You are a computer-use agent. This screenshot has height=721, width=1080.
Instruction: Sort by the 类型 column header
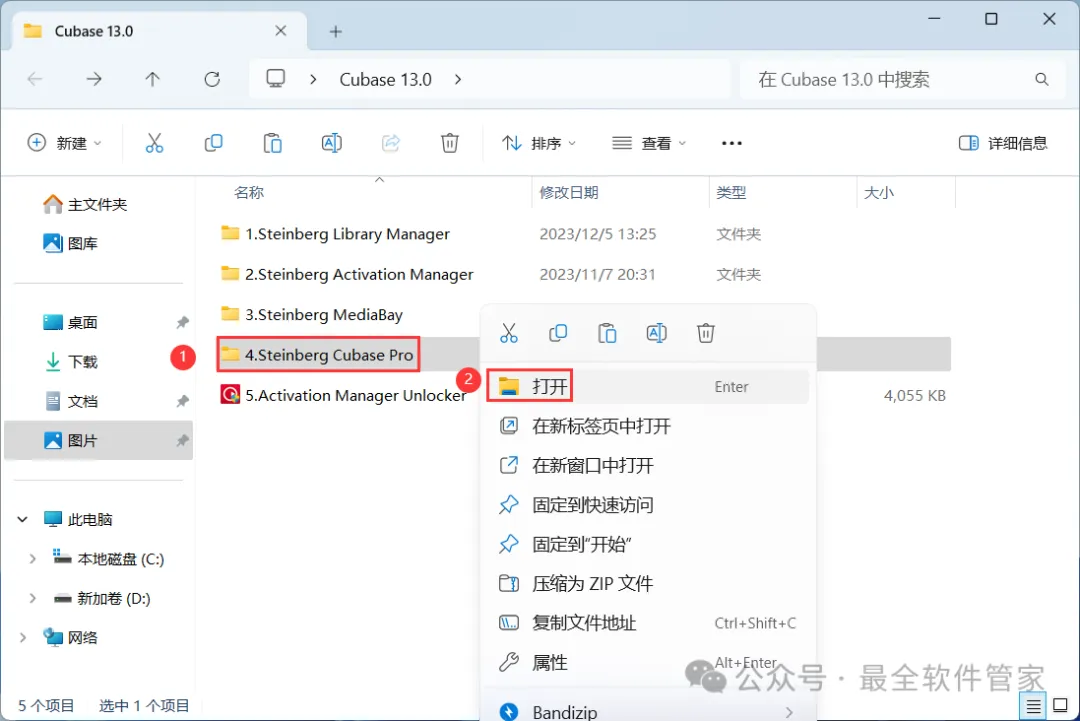731,193
